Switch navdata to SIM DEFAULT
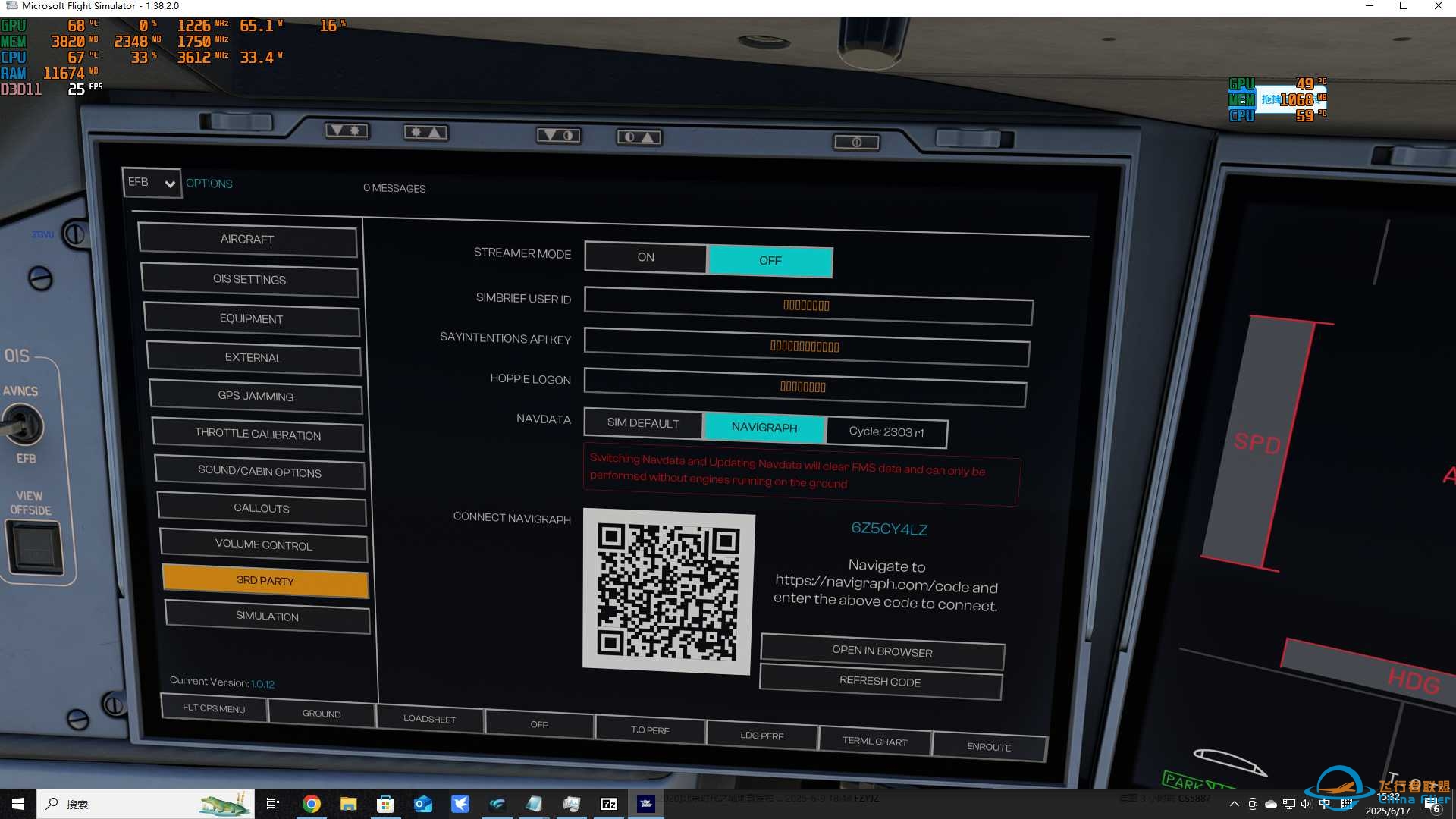Image resolution: width=1456 pixels, height=819 pixels. point(643,423)
